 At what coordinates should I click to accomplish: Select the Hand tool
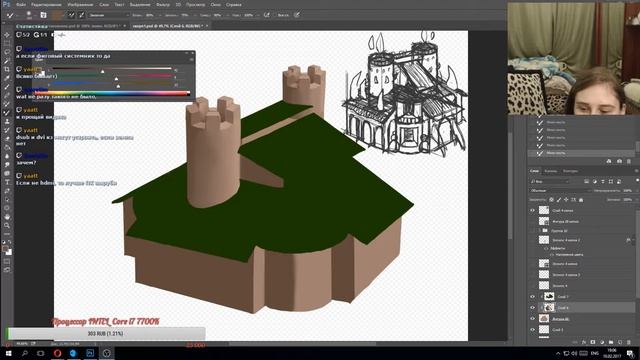click(7, 217)
